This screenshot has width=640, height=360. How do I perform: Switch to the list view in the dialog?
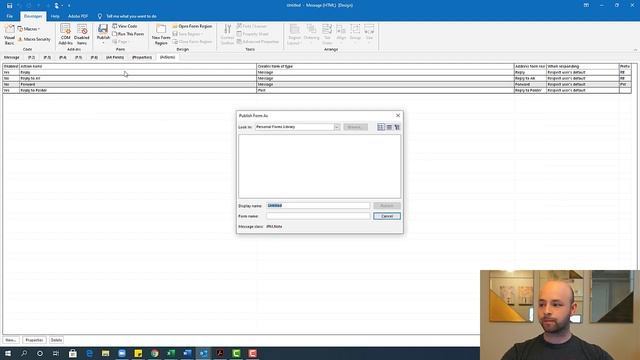click(x=389, y=127)
